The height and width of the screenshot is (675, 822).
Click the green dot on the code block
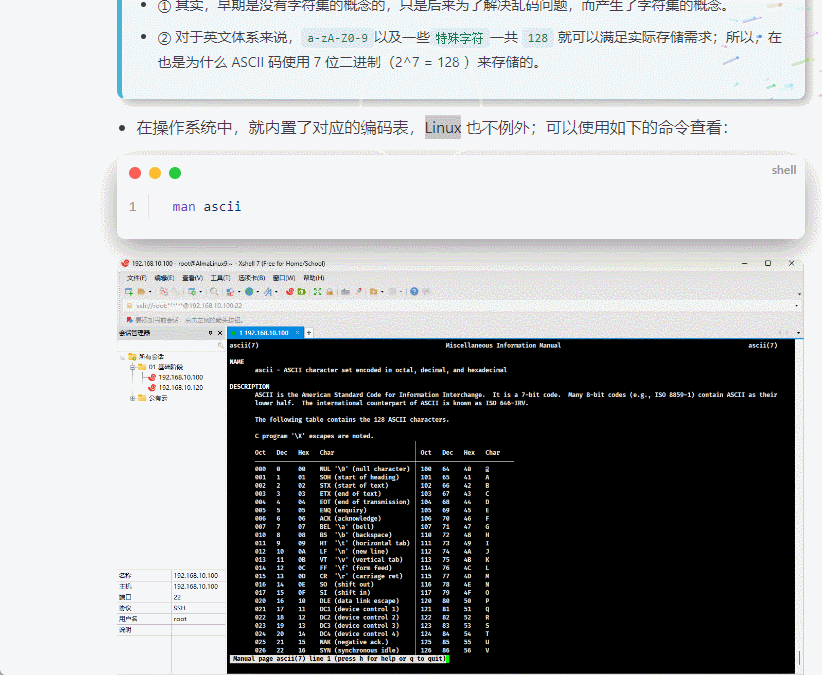pos(175,173)
